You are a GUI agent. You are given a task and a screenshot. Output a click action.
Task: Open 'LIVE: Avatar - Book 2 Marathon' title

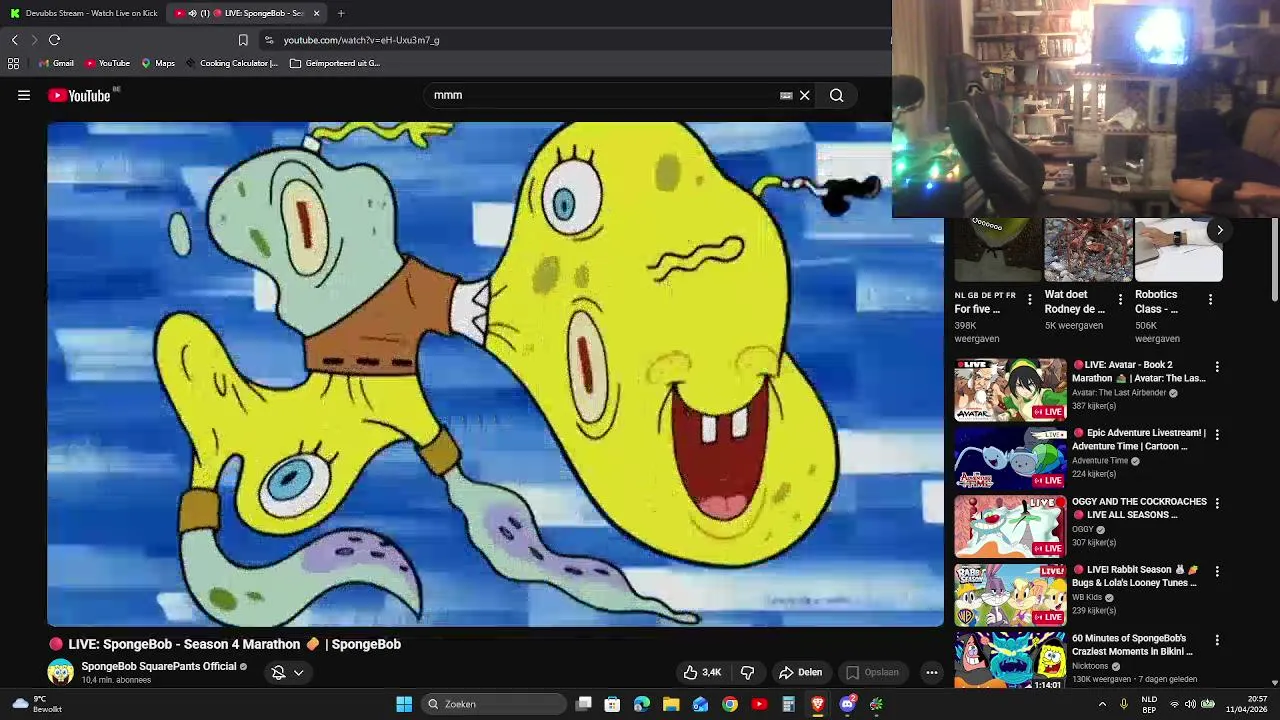pos(1139,372)
